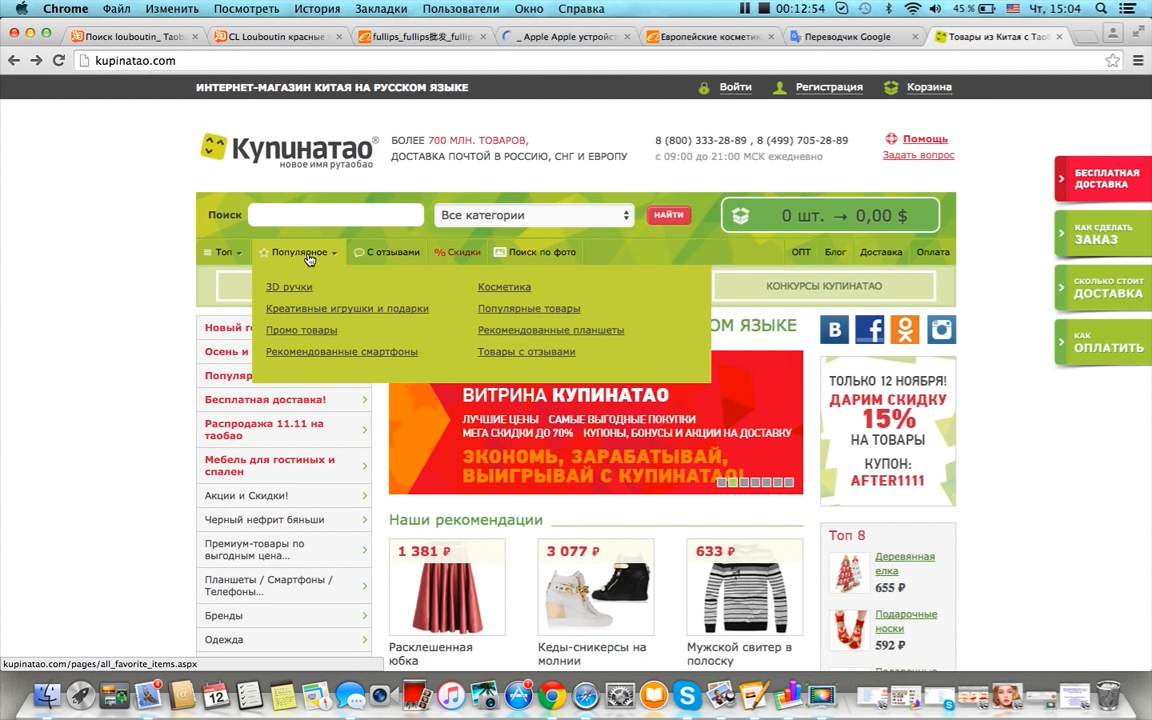Image resolution: width=1152 pixels, height=720 pixels.
Task: Open App Store in the dock
Action: [x=519, y=695]
